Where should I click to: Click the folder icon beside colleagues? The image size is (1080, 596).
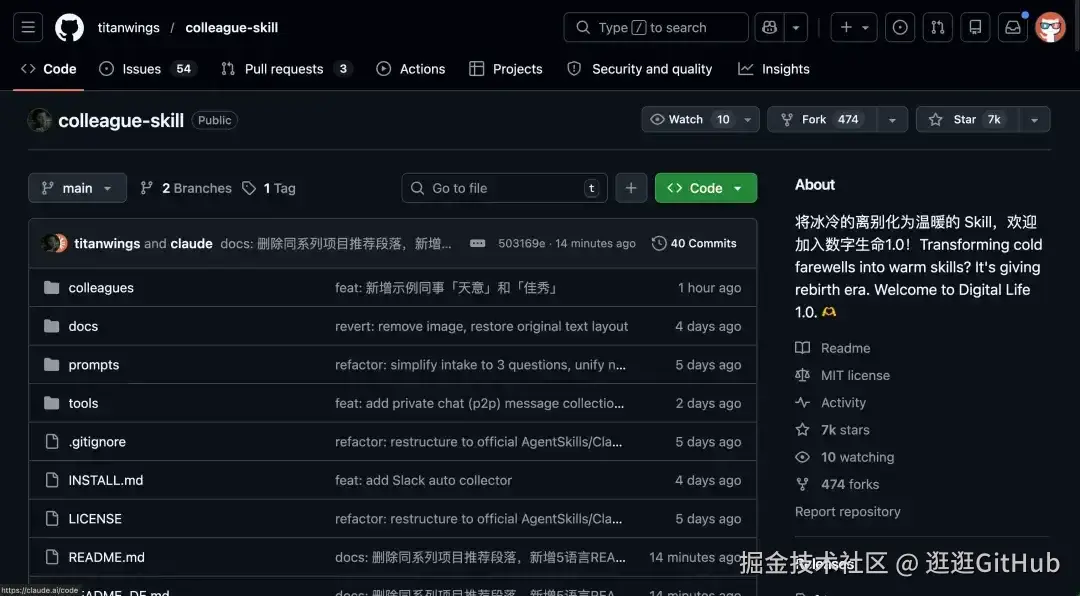[x=52, y=287]
